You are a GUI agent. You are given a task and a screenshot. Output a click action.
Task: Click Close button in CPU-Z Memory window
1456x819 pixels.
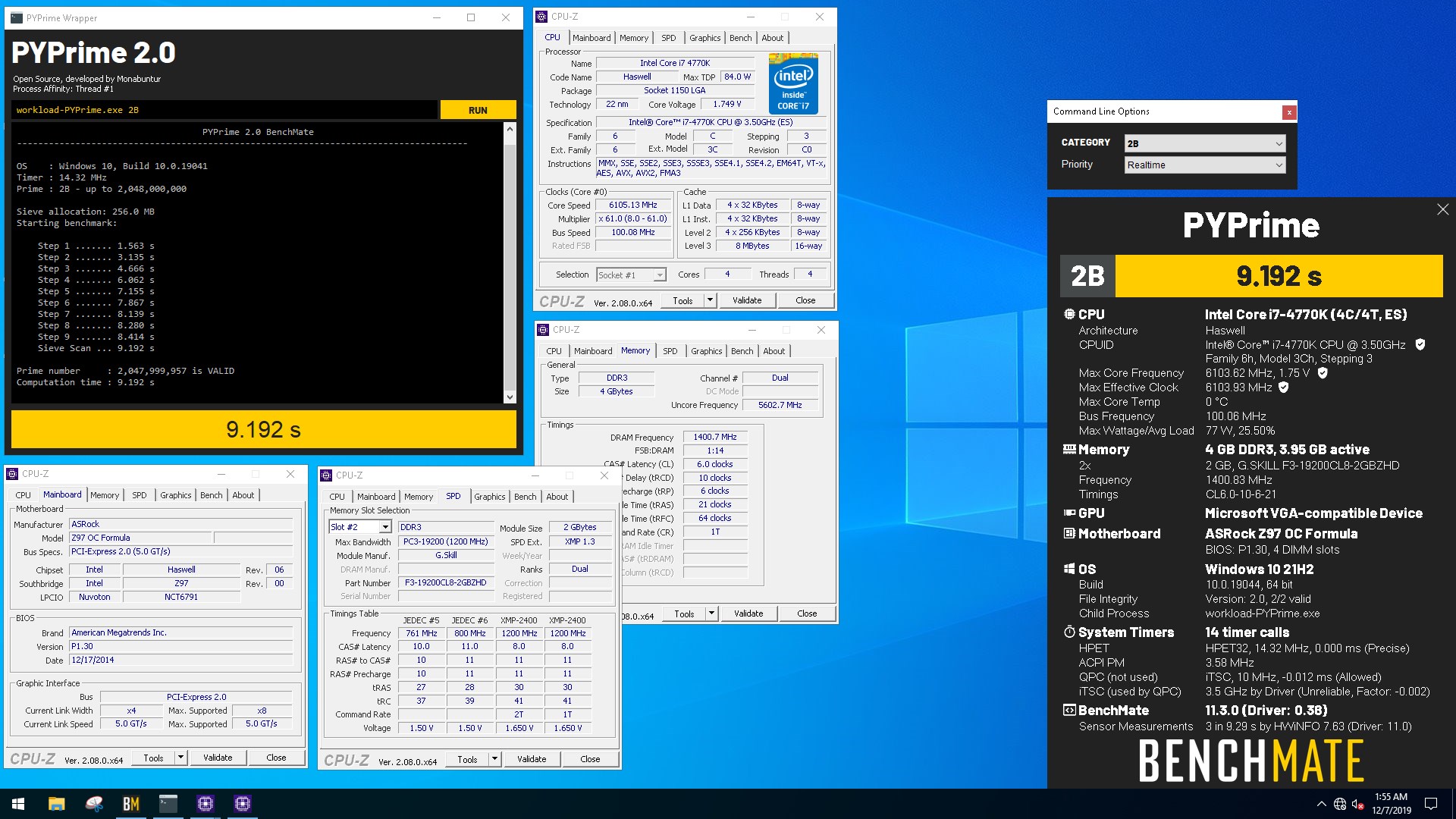tap(806, 613)
